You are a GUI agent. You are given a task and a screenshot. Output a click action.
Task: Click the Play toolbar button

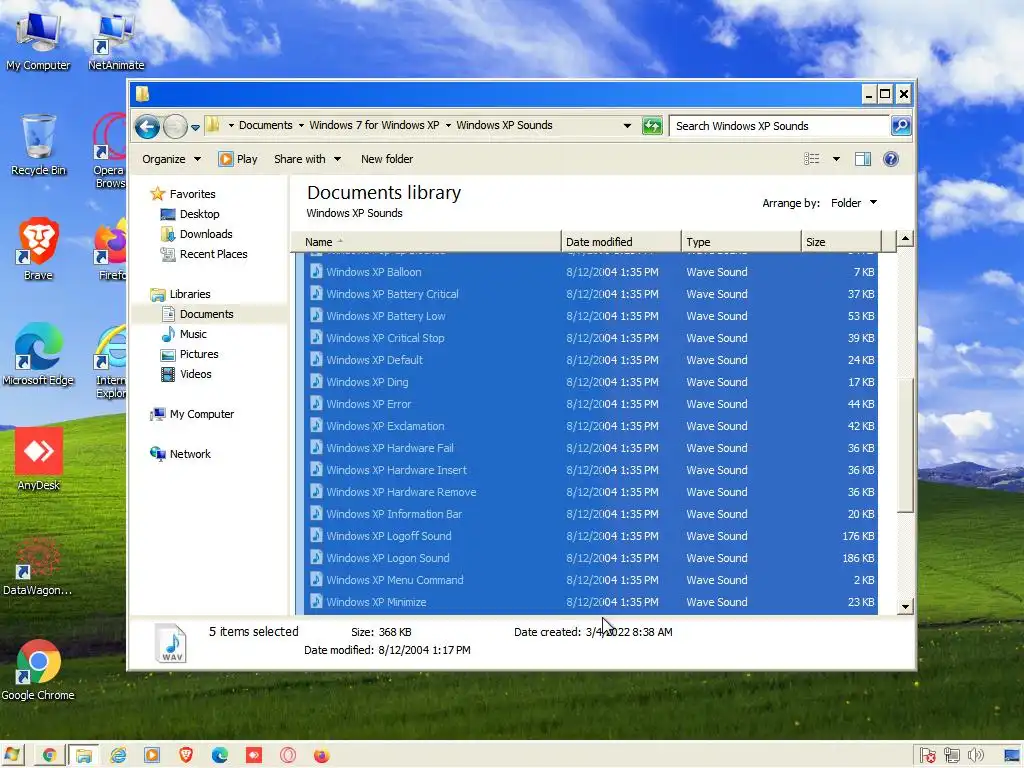coord(238,159)
